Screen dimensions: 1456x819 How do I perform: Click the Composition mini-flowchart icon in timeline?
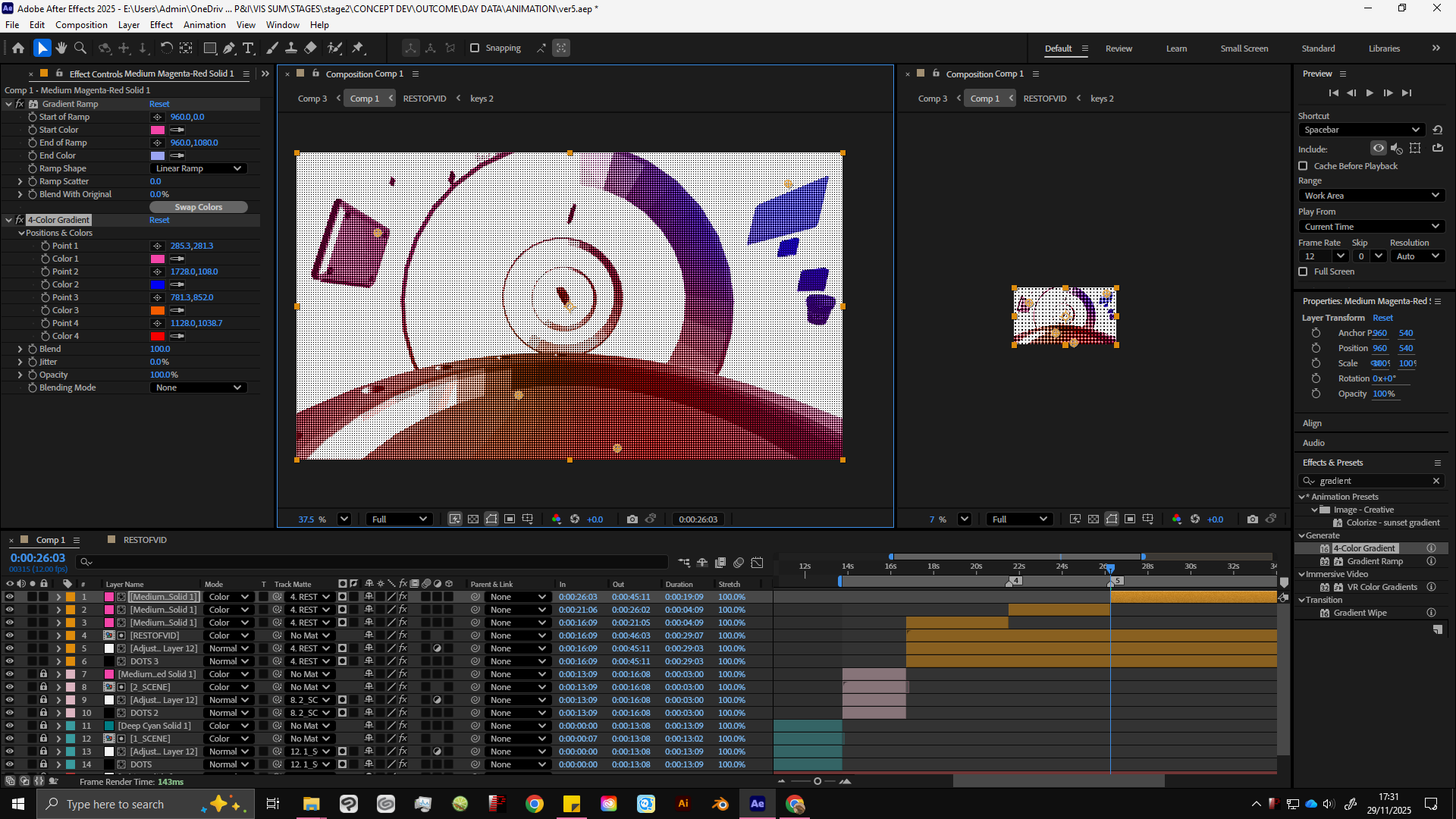pyautogui.click(x=684, y=562)
